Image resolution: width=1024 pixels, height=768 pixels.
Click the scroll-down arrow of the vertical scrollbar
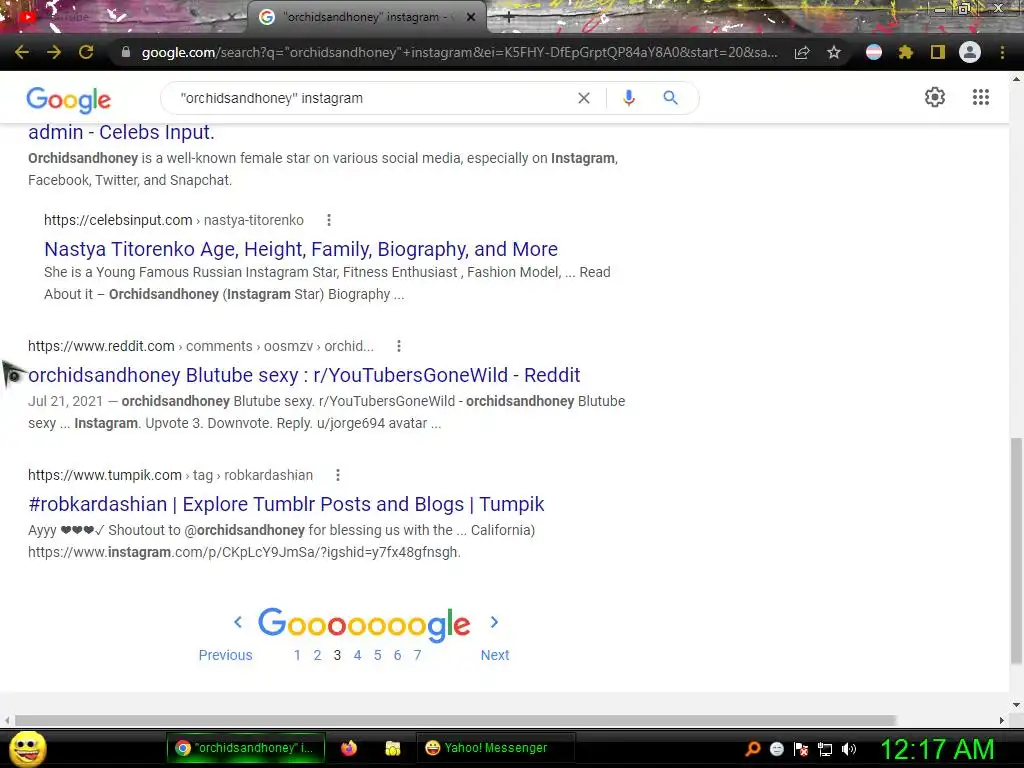point(1016,705)
